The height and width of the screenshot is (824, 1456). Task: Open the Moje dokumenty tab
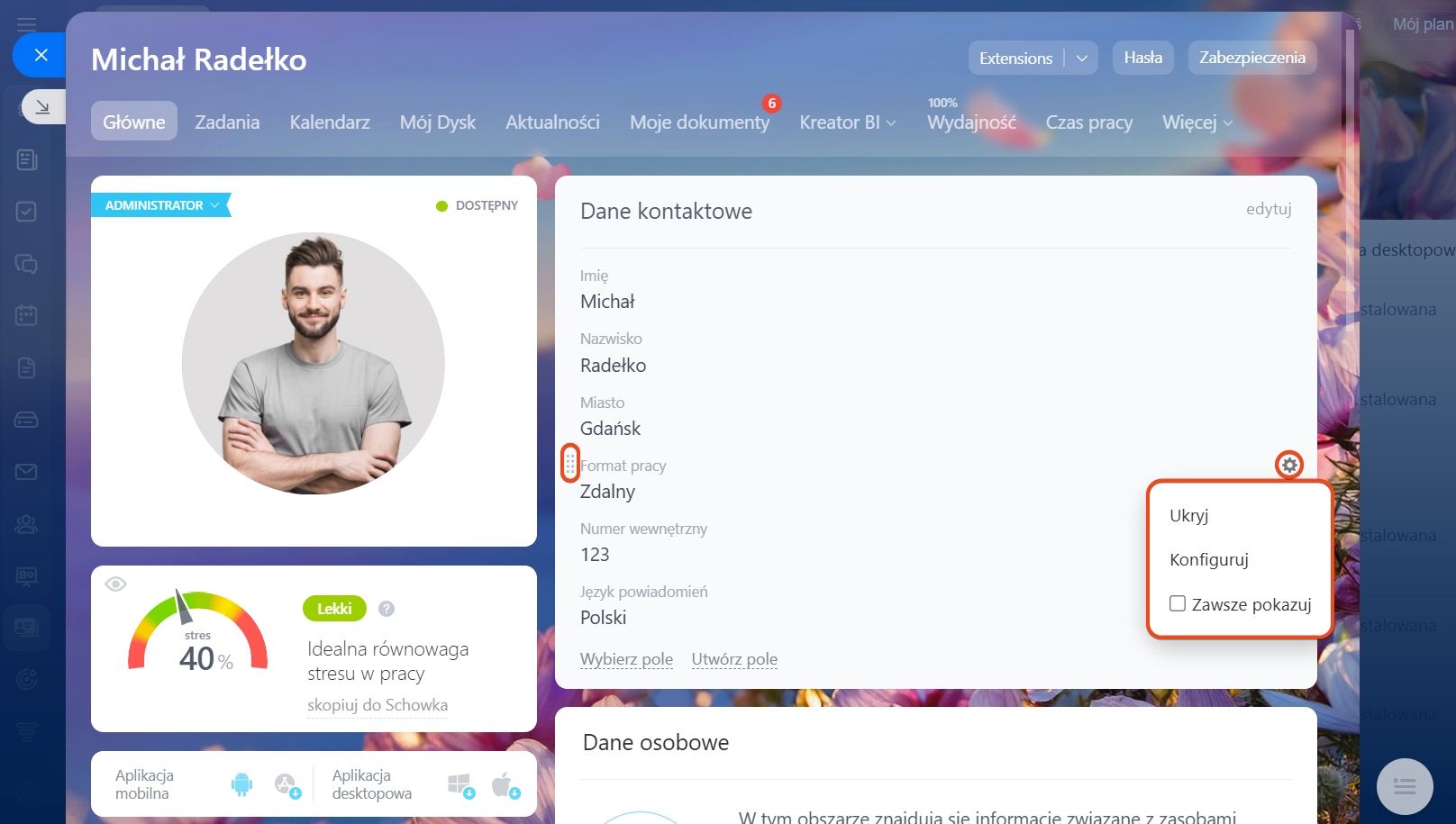(699, 122)
